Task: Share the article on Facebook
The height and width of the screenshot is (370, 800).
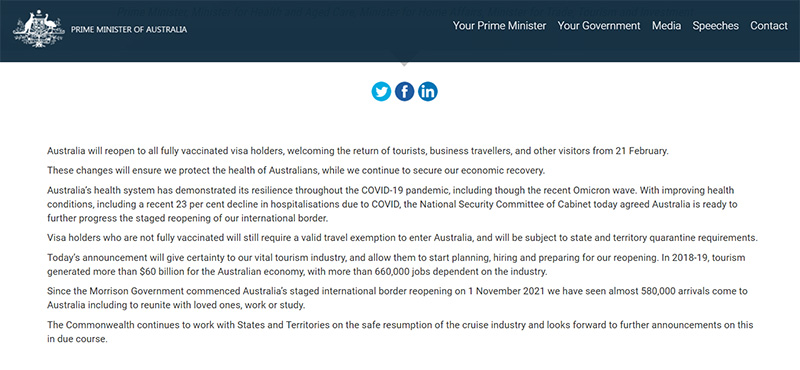Action: pos(405,91)
